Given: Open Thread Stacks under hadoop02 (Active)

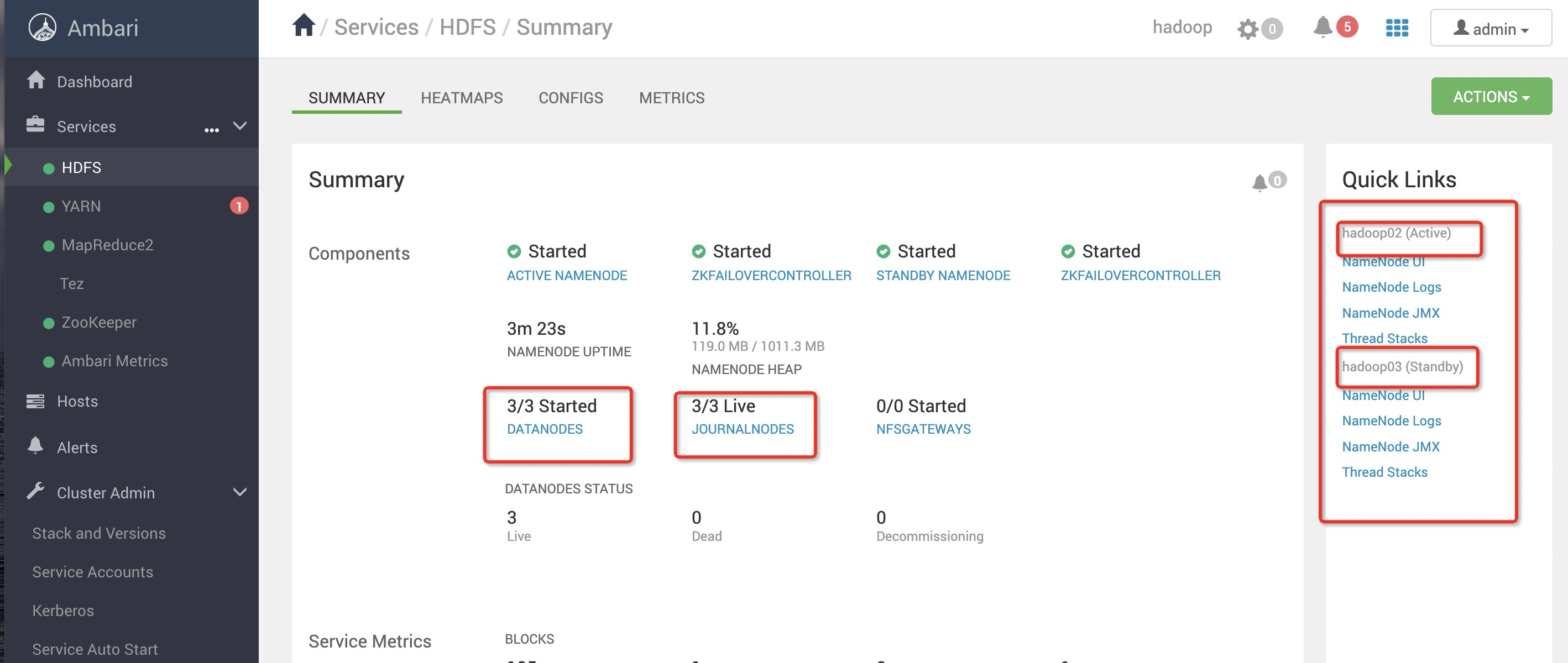Looking at the screenshot, I should (x=1384, y=338).
